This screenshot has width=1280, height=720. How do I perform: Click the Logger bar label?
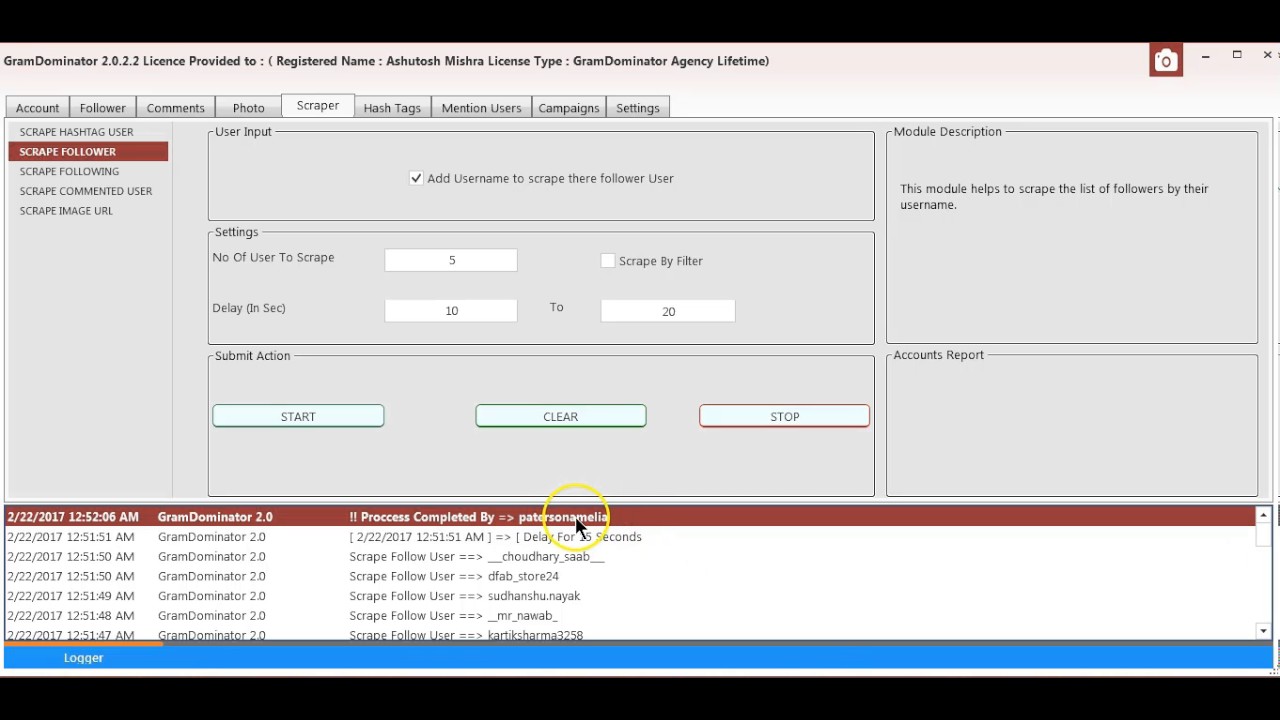pyautogui.click(x=84, y=658)
